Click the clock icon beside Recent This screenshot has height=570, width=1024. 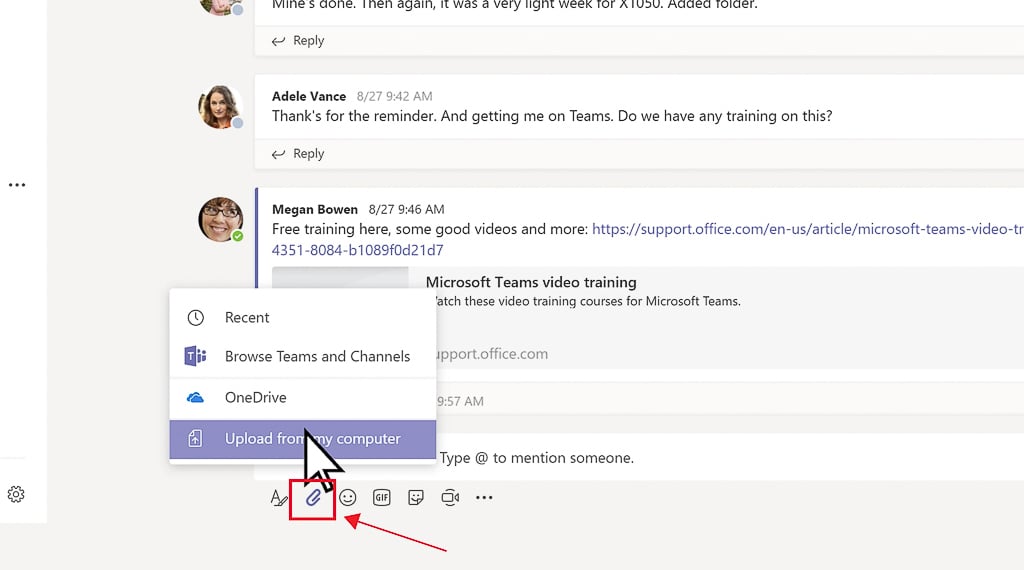195,317
